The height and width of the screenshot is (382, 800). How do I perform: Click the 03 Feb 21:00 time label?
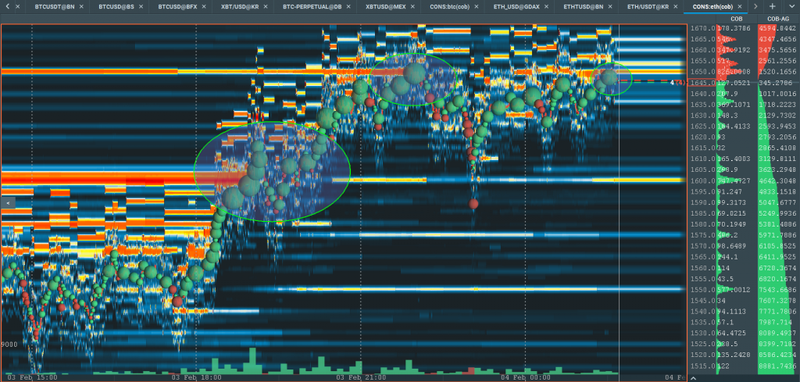[x=362, y=378]
